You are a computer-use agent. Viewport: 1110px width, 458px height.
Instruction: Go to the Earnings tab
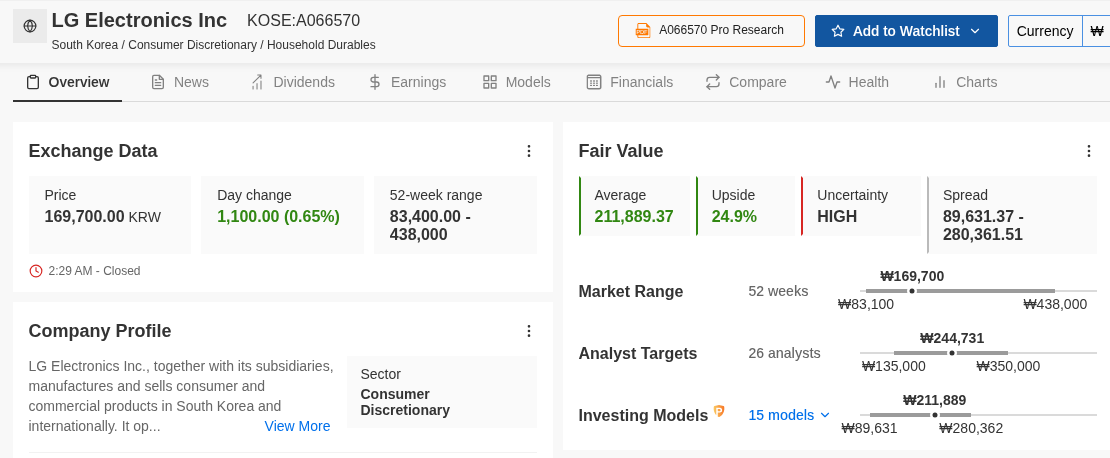click(407, 82)
